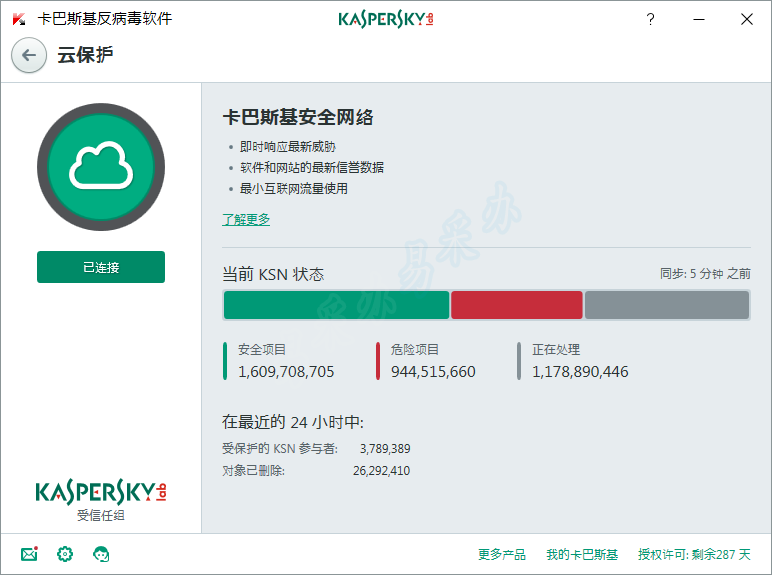This screenshot has height=575, width=772.
Task: Open the 我的卡巴斯基 link
Action: (x=582, y=554)
